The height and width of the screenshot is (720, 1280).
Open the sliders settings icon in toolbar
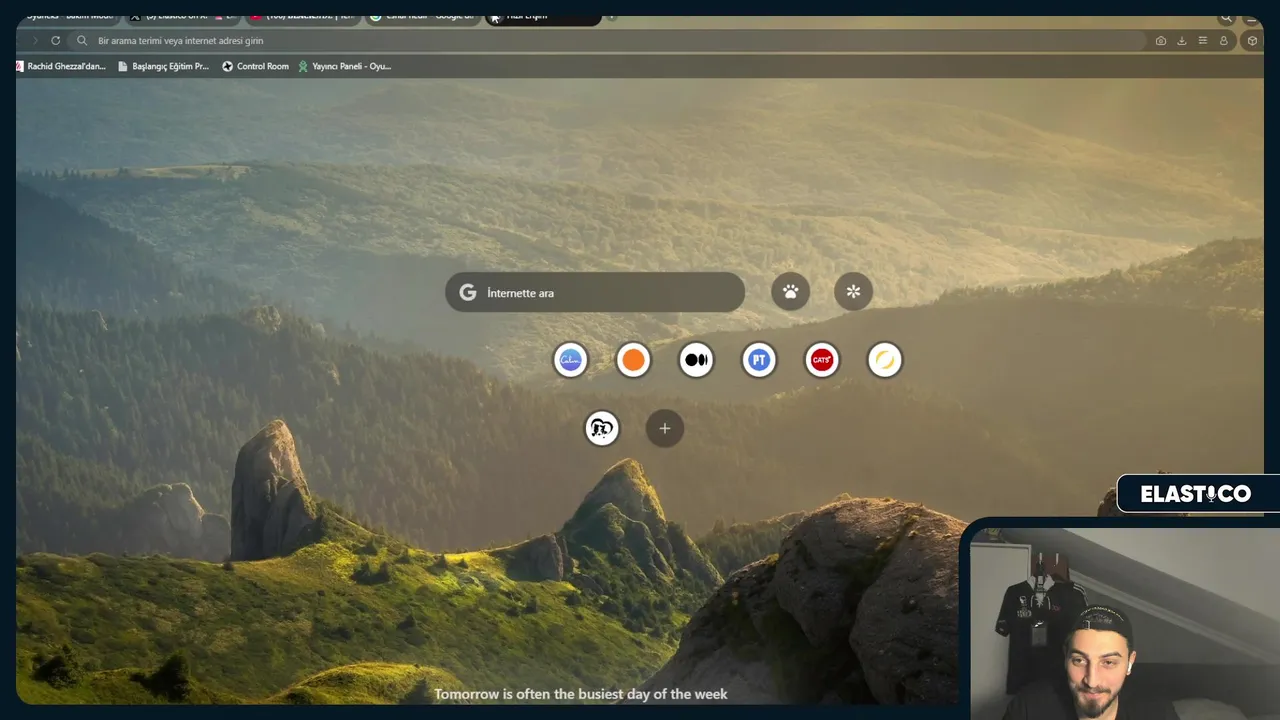1202,41
